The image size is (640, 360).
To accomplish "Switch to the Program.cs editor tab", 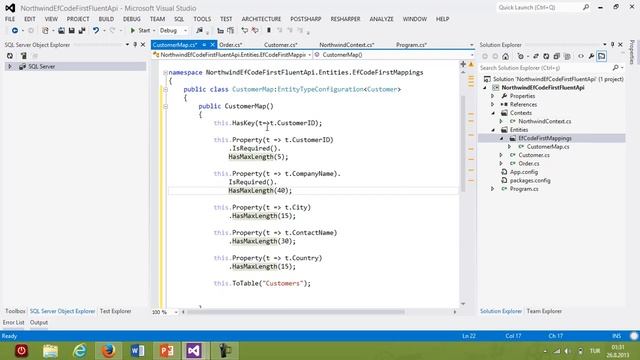I will tap(411, 45).
